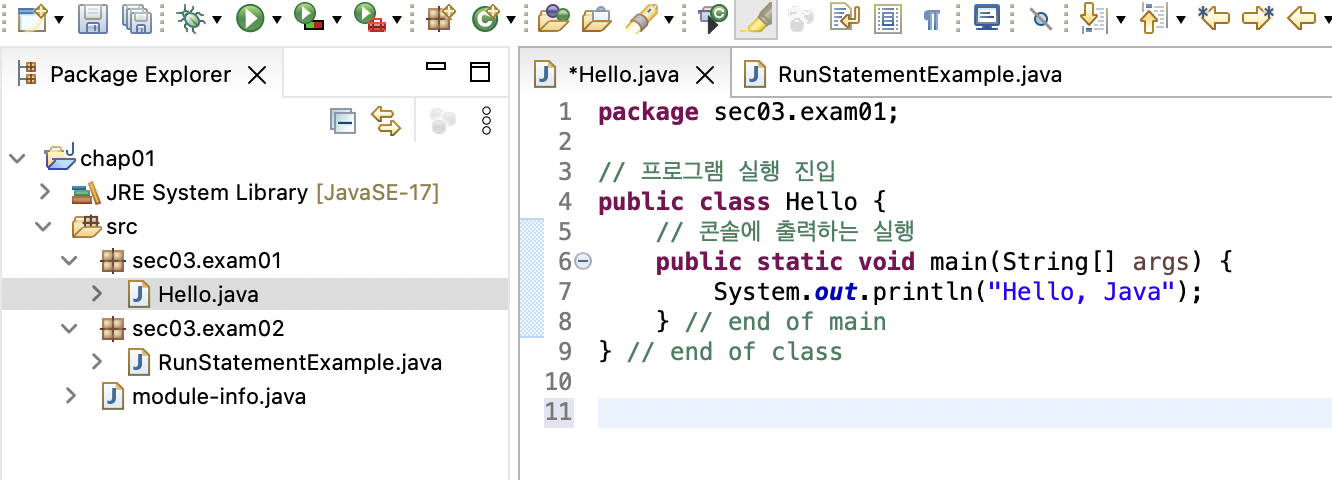Save the file with the Save icon
Image resolution: width=1332 pixels, height=480 pixels.
93,17
